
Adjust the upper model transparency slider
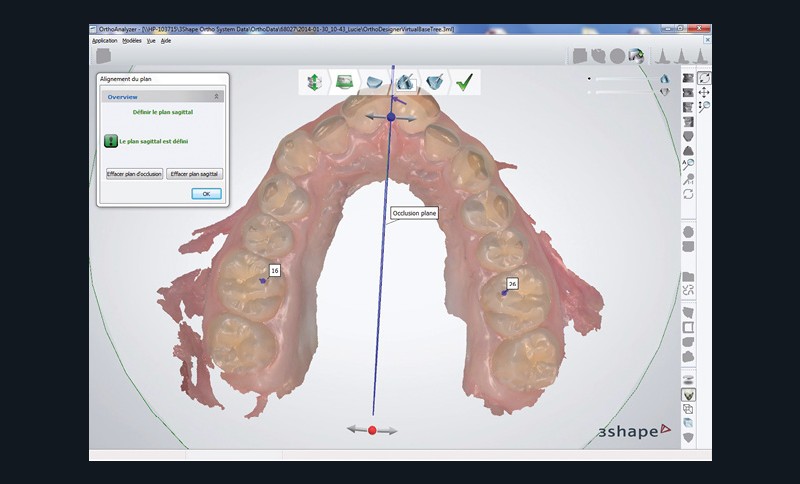(620, 78)
